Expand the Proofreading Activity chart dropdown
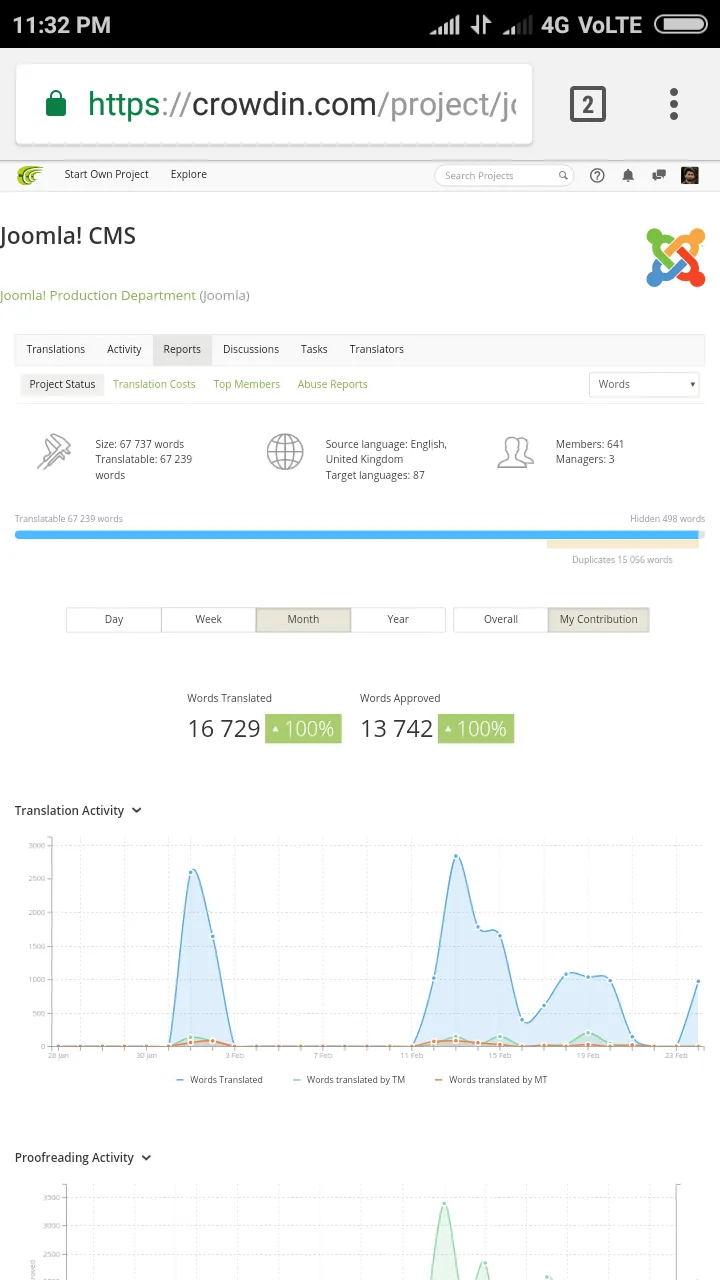The image size is (720, 1280). pos(146,1158)
